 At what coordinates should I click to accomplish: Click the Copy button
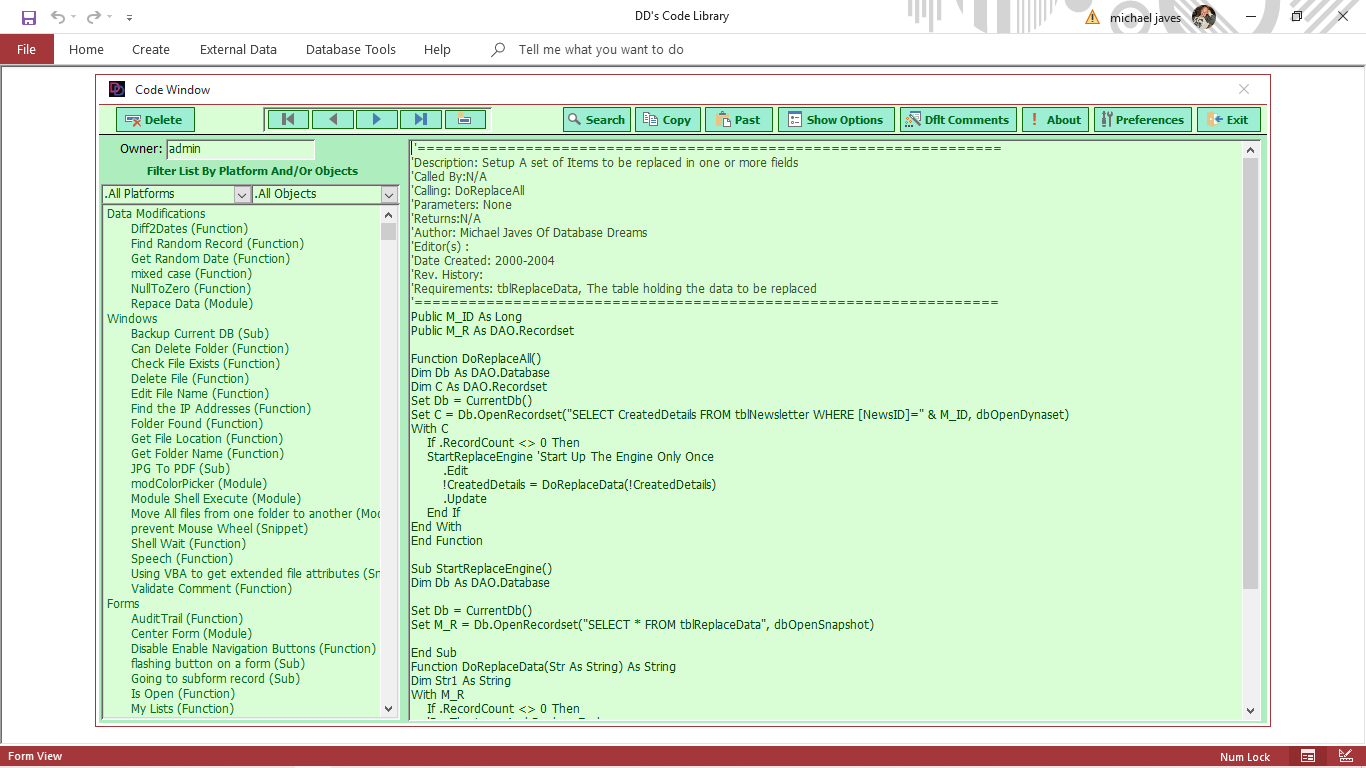point(668,120)
